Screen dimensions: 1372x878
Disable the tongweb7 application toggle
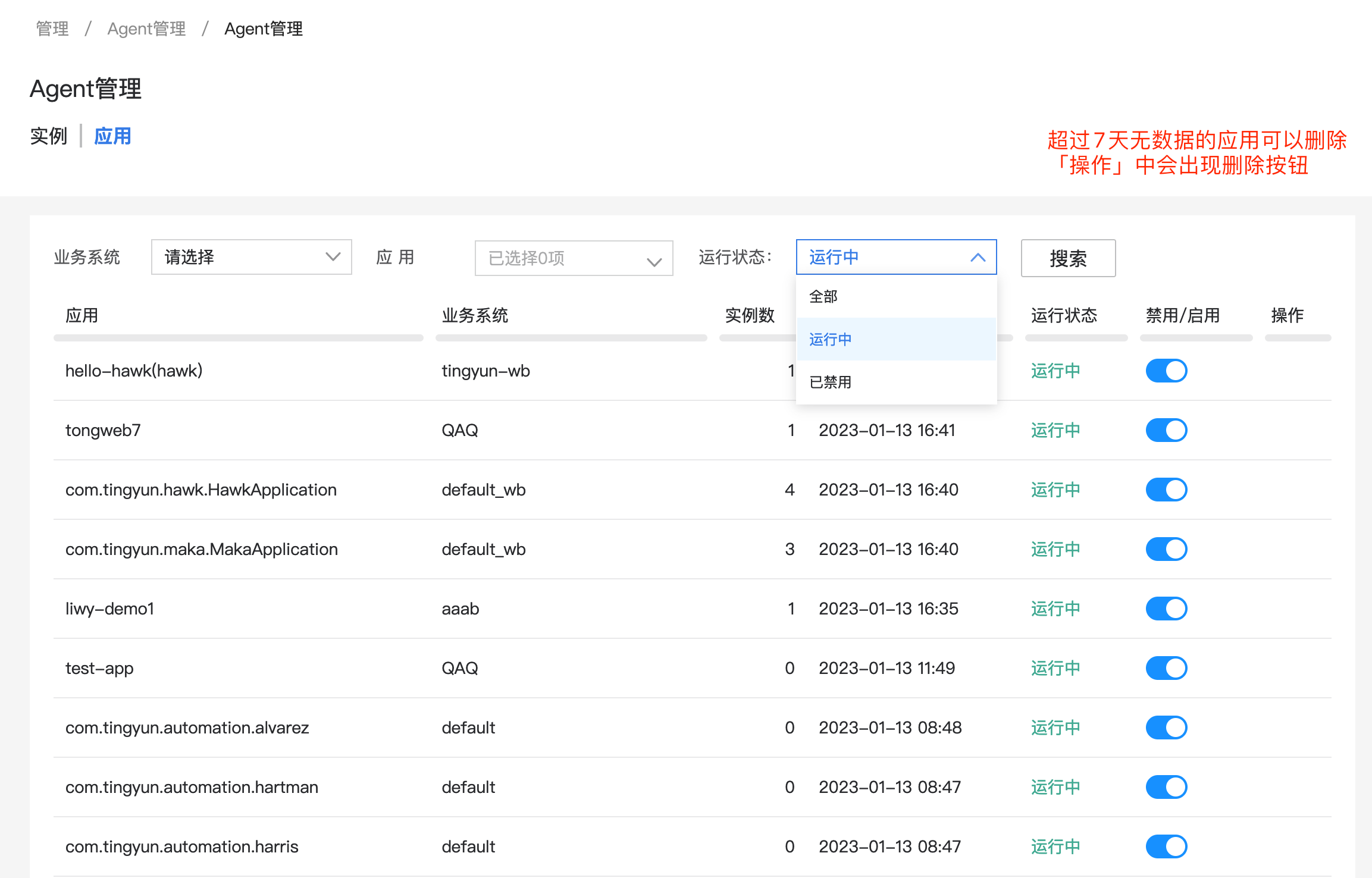pos(1166,429)
